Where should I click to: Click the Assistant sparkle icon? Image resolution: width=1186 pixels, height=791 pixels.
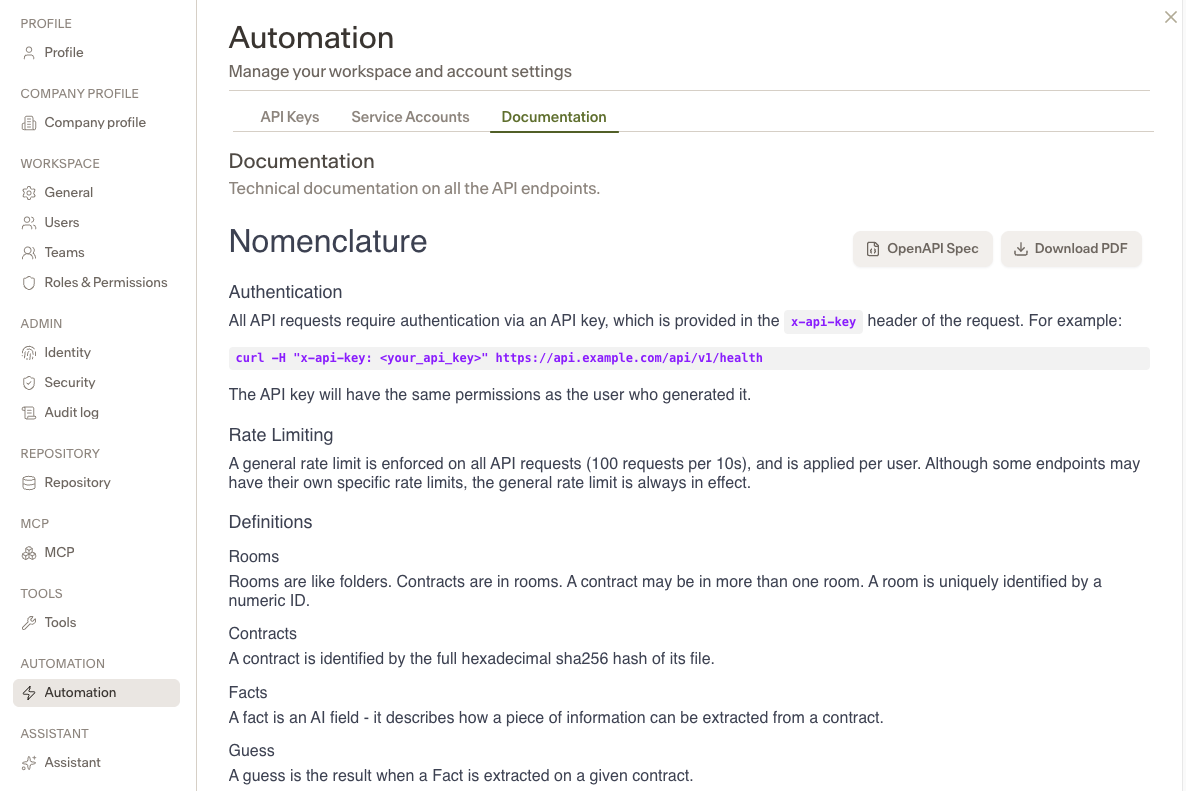tap(29, 762)
